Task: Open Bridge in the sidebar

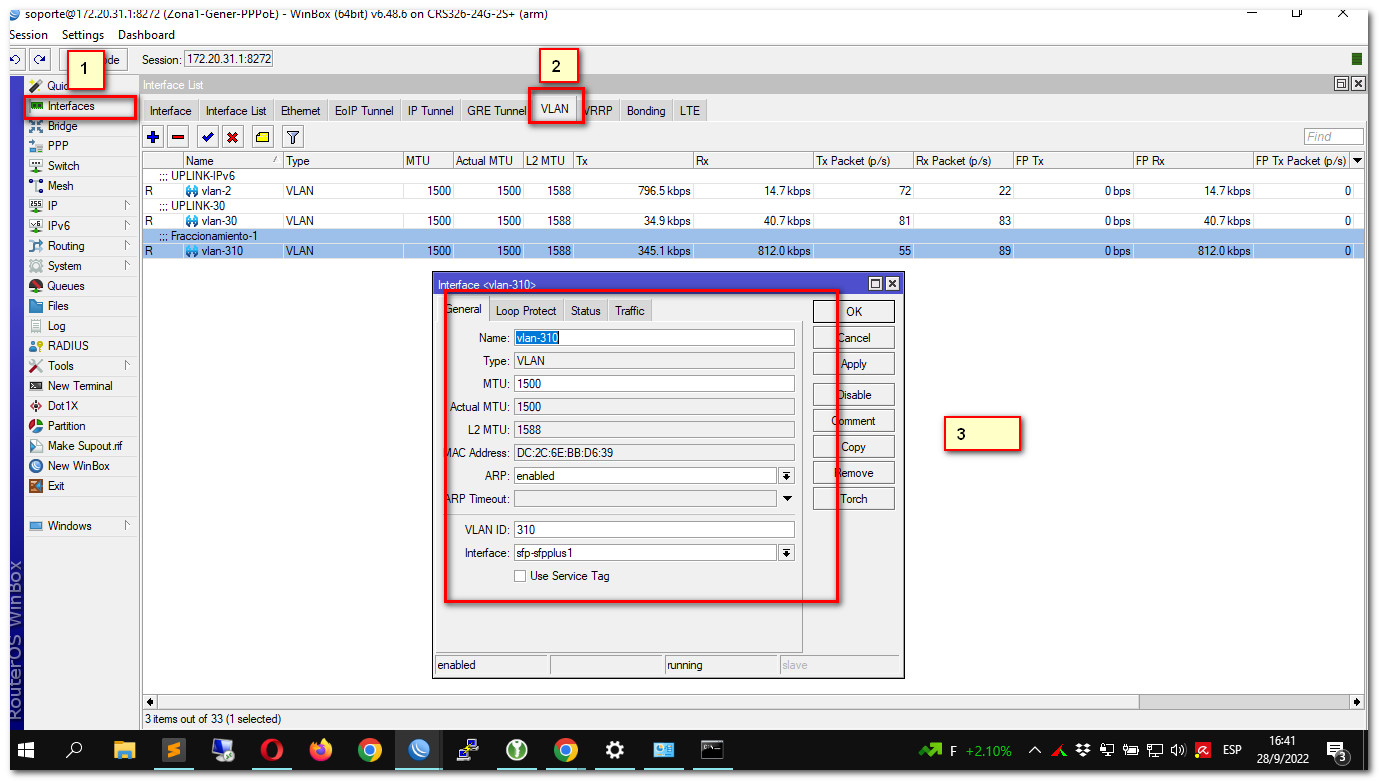Action: [62, 126]
